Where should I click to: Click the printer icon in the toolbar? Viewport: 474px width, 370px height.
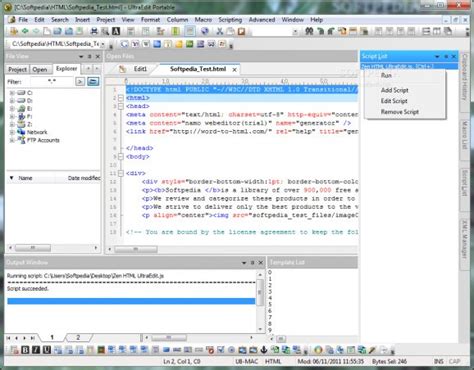click(x=94, y=31)
